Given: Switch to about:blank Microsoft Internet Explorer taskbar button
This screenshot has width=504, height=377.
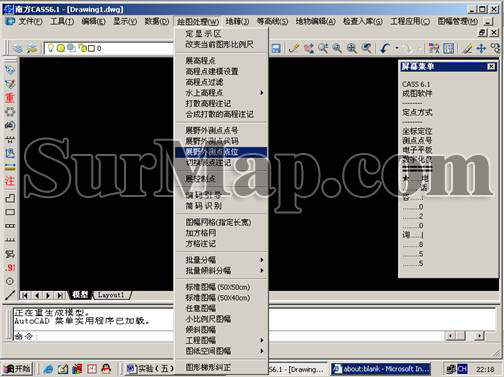Looking at the screenshot, I should pos(381,369).
